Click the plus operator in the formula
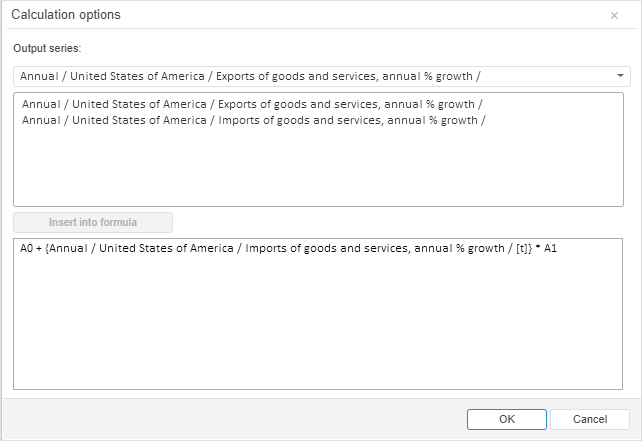The height and width of the screenshot is (441, 642). (x=38, y=248)
